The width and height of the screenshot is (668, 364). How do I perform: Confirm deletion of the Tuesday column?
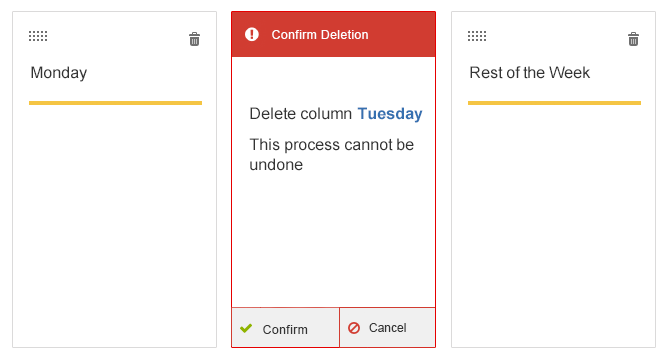(x=285, y=328)
